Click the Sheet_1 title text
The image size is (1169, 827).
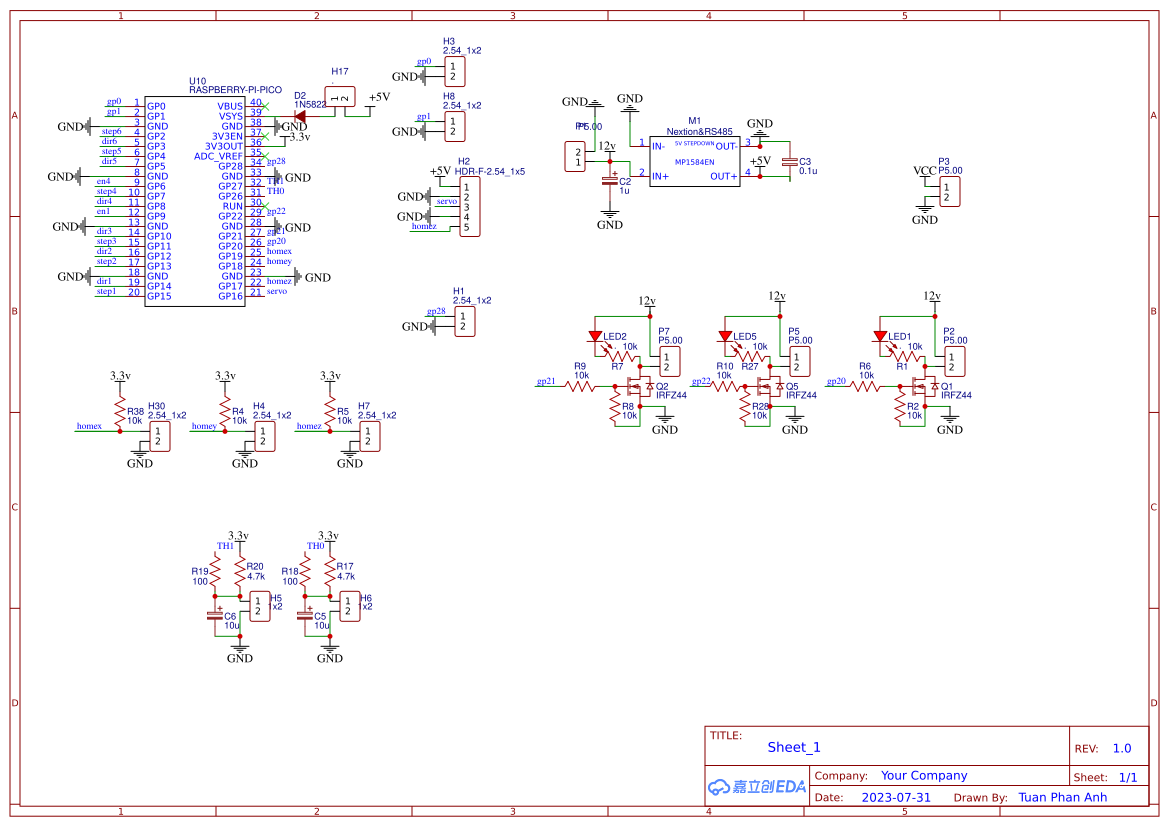[792, 747]
